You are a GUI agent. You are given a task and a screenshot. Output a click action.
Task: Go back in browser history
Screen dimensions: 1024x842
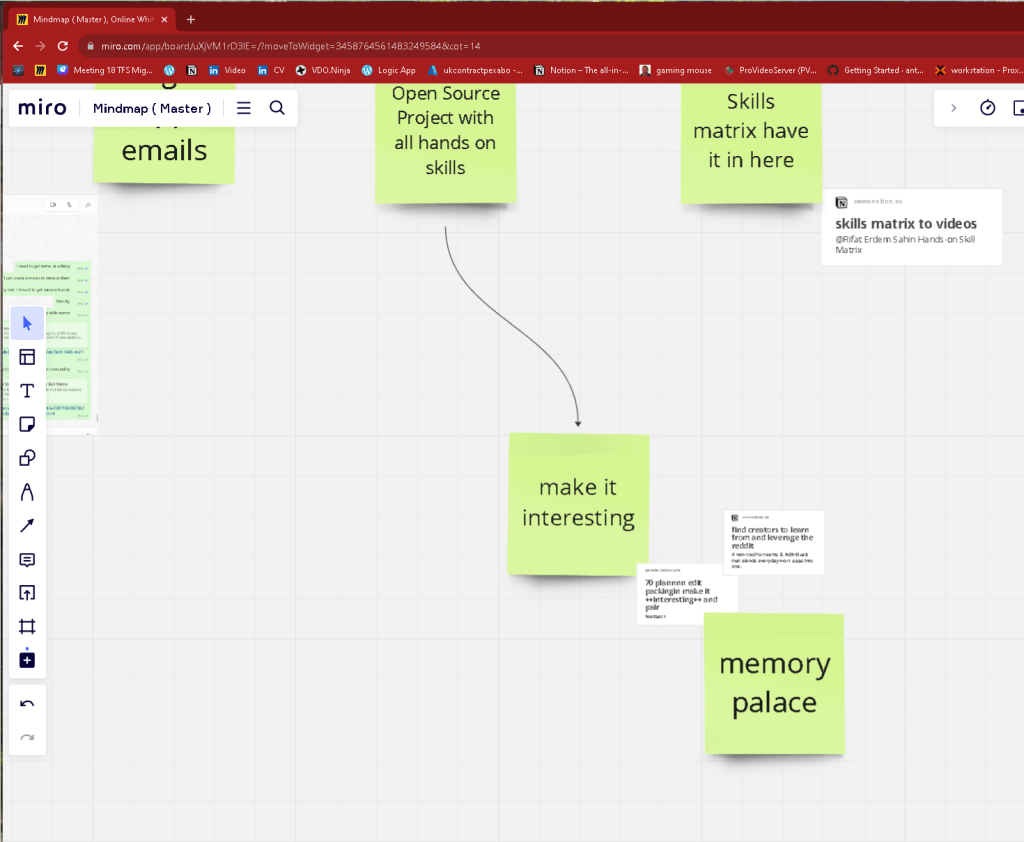[x=18, y=46]
